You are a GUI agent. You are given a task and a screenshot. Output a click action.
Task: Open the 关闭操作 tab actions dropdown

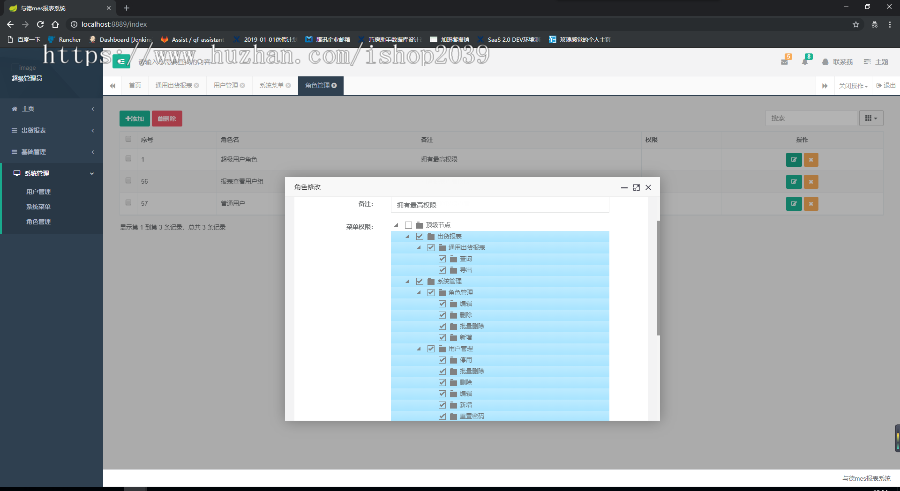(853, 86)
